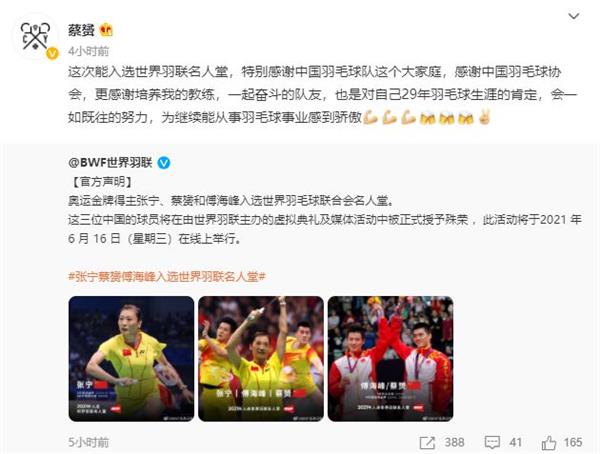Open the @BWF世界羽联 account link

[x=110, y=163]
